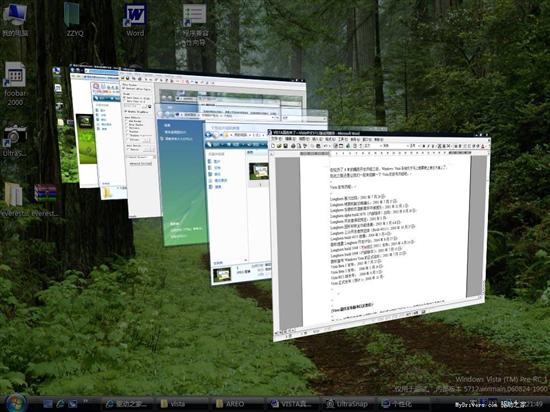Open the foobar2000 desktop shortcut
Image resolution: width=550 pixels, height=412 pixels.
(x=15, y=83)
